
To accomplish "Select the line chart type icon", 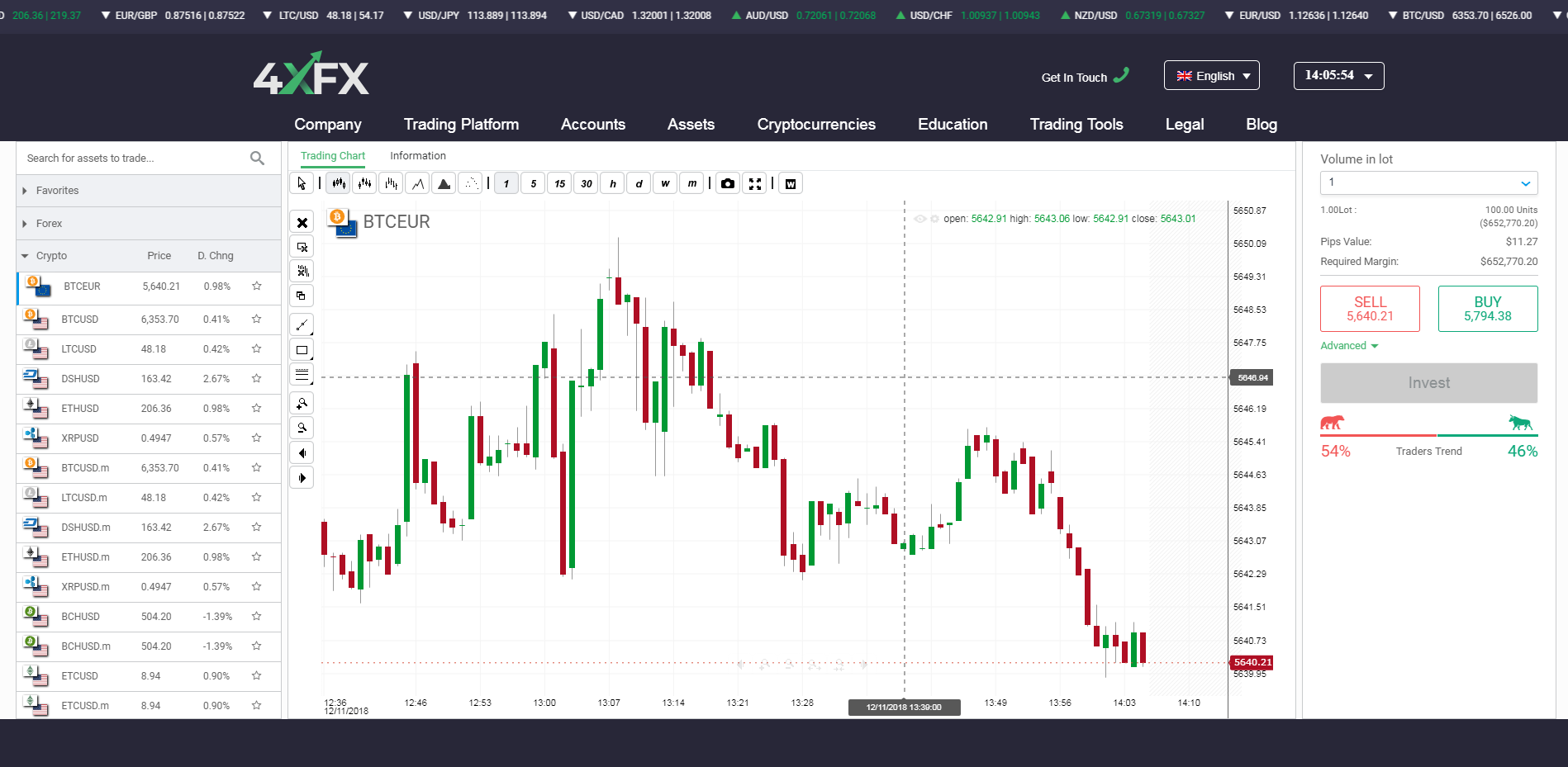I will pos(418,183).
